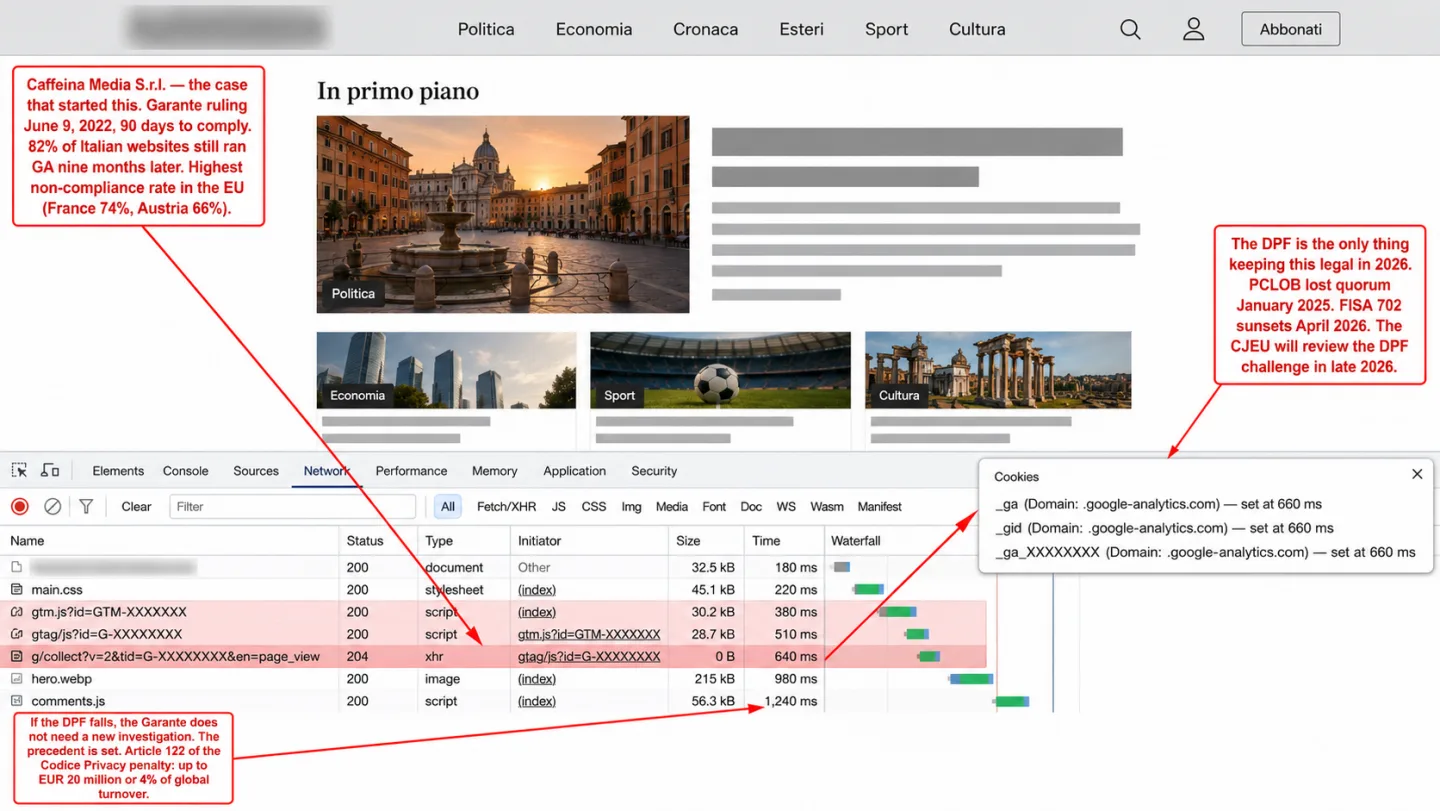This screenshot has width=1440, height=811.
Task: Sort by the Name column header
Action: tap(27, 541)
